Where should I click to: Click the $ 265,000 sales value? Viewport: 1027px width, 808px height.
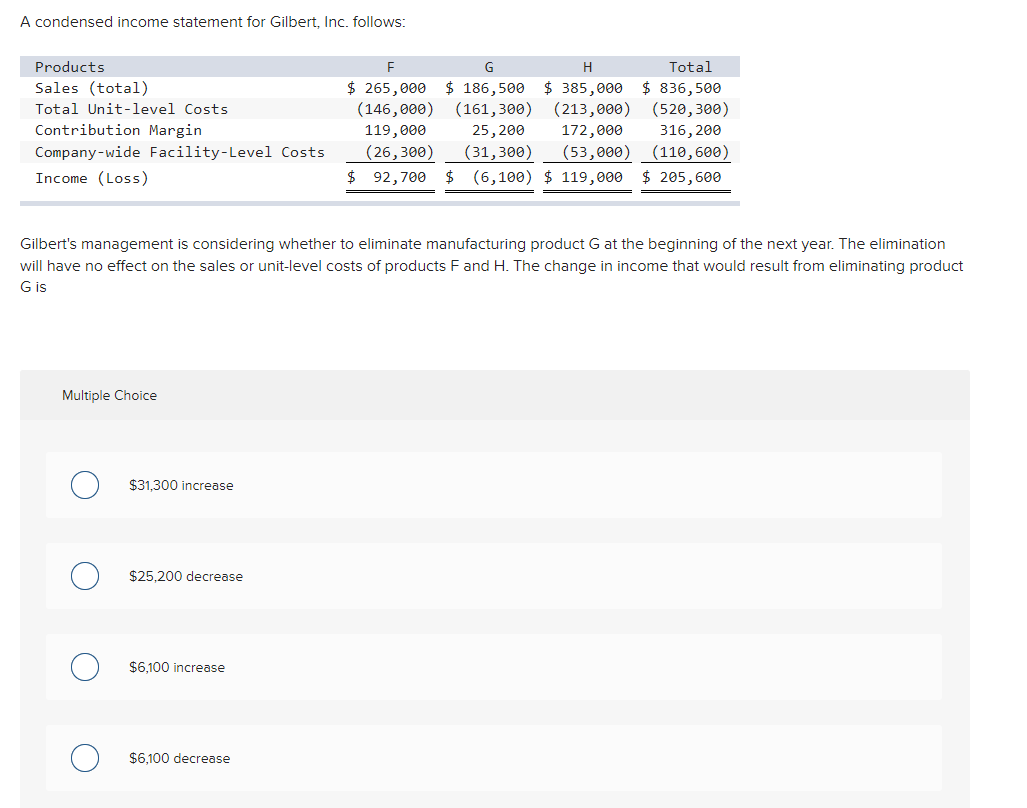tap(386, 88)
